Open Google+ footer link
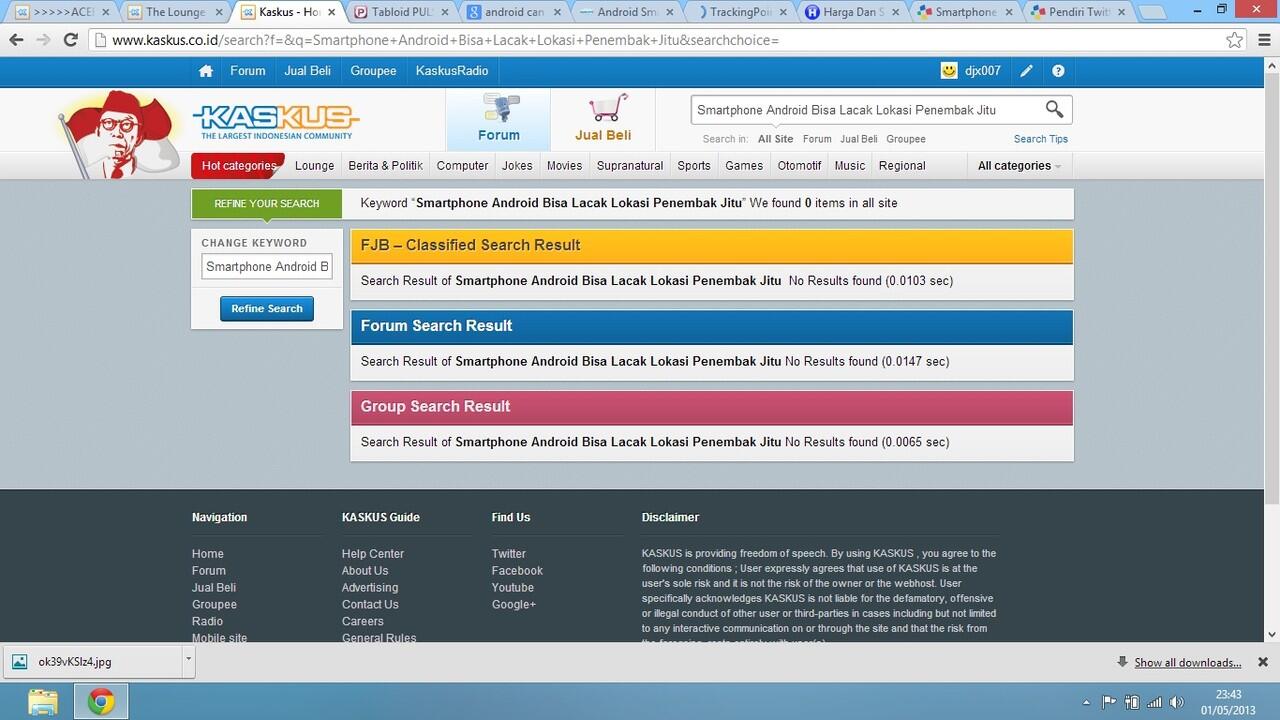Image resolution: width=1280 pixels, height=720 pixels. (513, 605)
